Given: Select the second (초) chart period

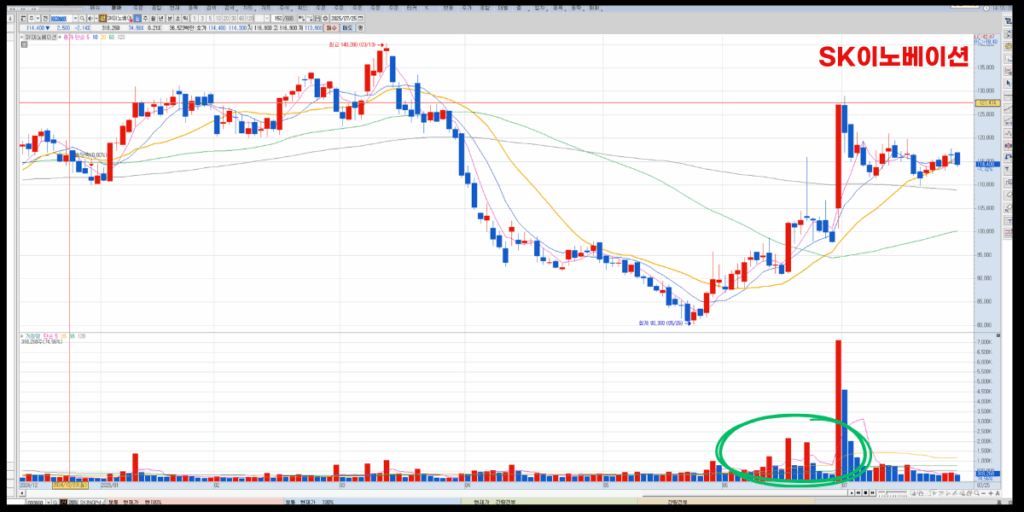Looking at the screenshot, I should point(178,18).
